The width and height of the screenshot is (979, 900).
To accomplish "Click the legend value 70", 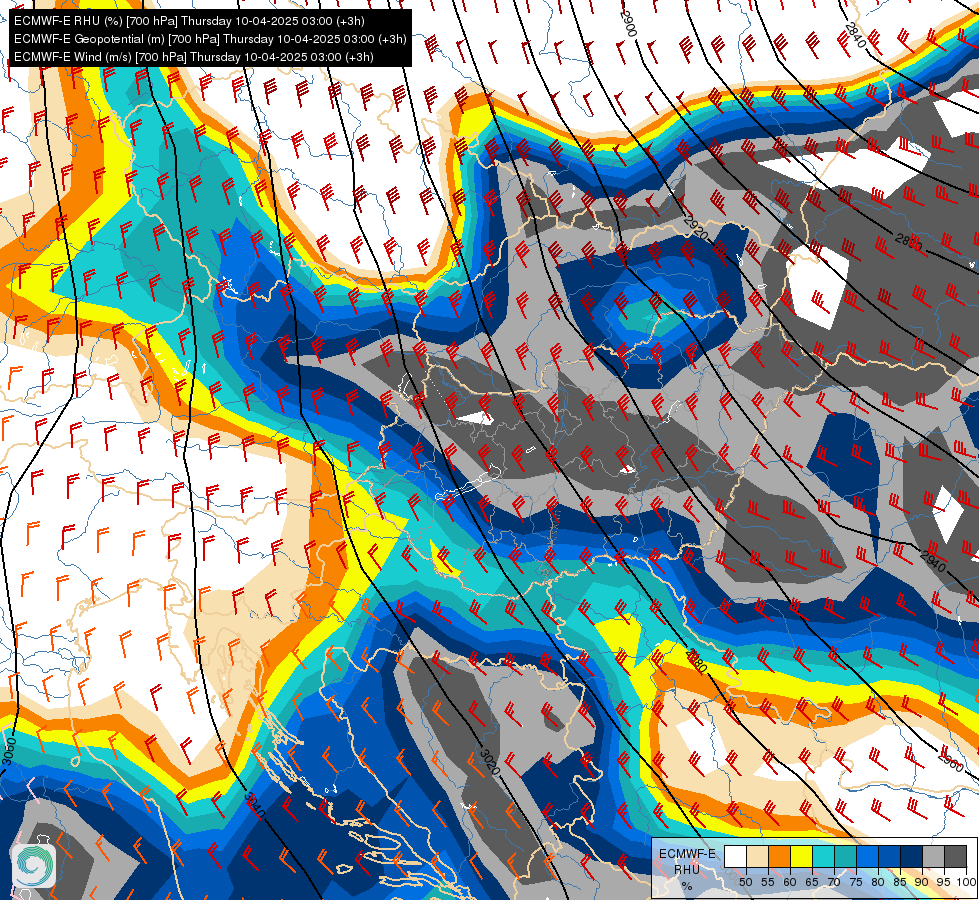I will pyautogui.click(x=834, y=882).
